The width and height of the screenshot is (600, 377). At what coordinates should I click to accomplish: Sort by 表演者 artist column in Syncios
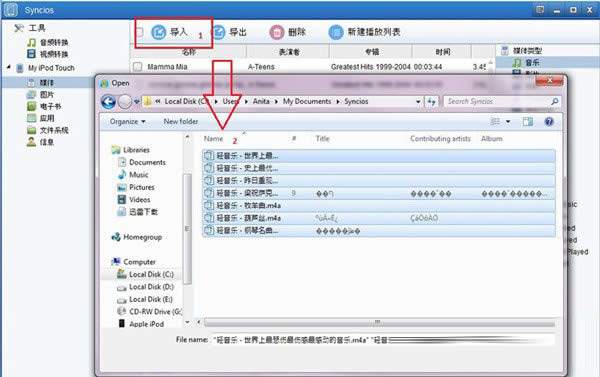[x=289, y=52]
